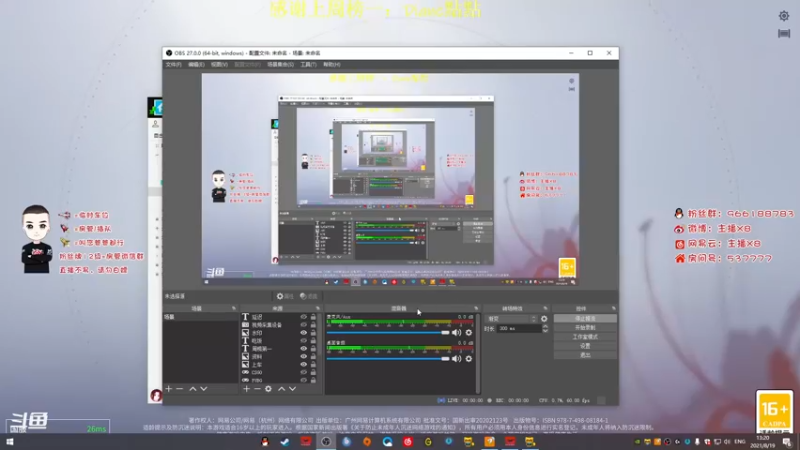Toggle visibility of the 上车 image source

click(x=304, y=364)
